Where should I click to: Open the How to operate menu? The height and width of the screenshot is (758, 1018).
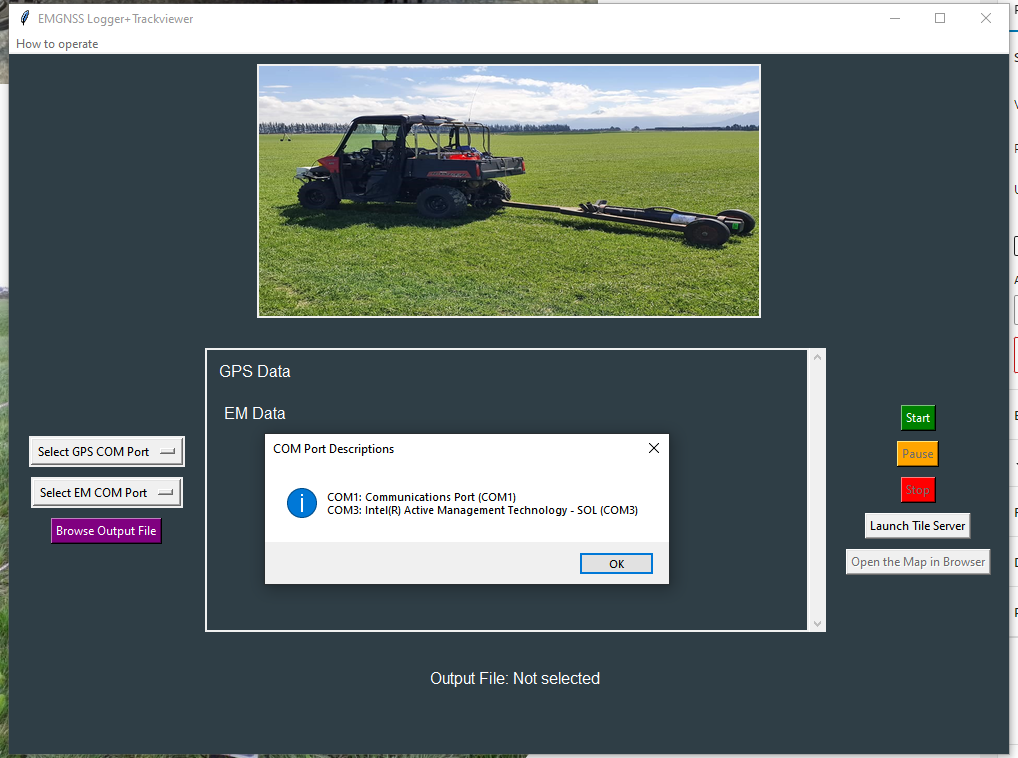[x=57, y=44]
